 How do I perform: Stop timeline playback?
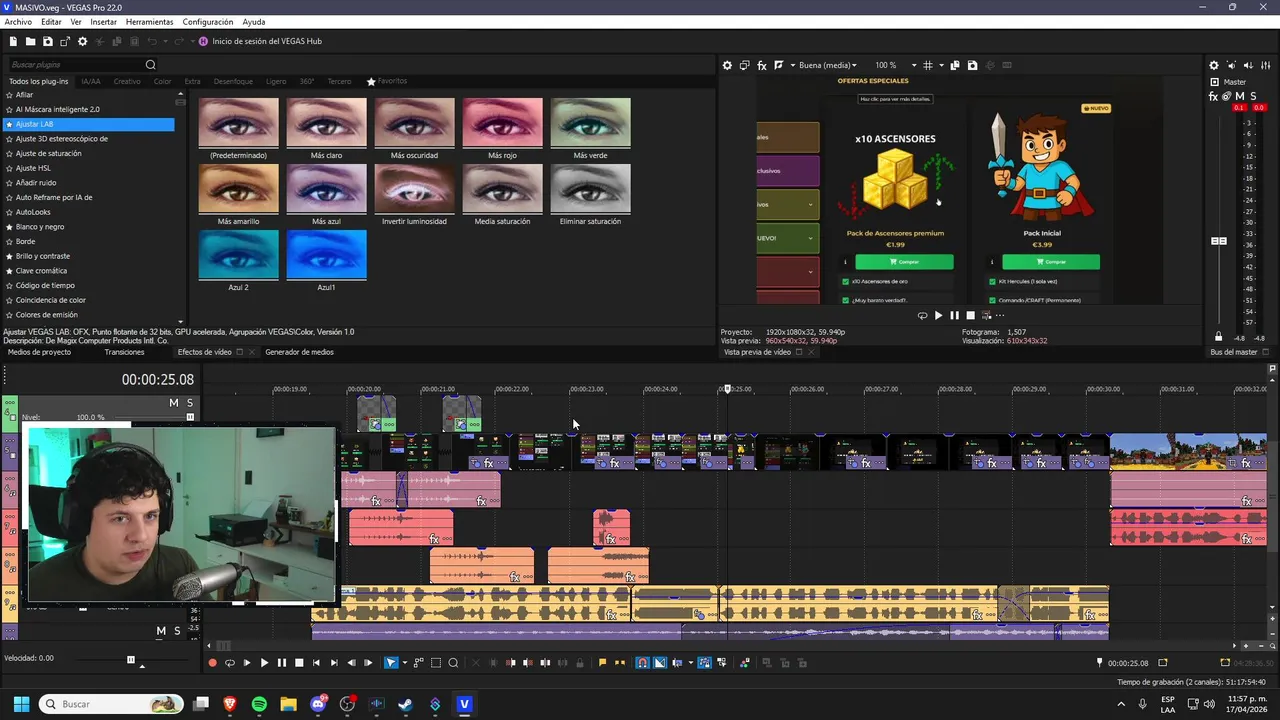click(x=299, y=663)
